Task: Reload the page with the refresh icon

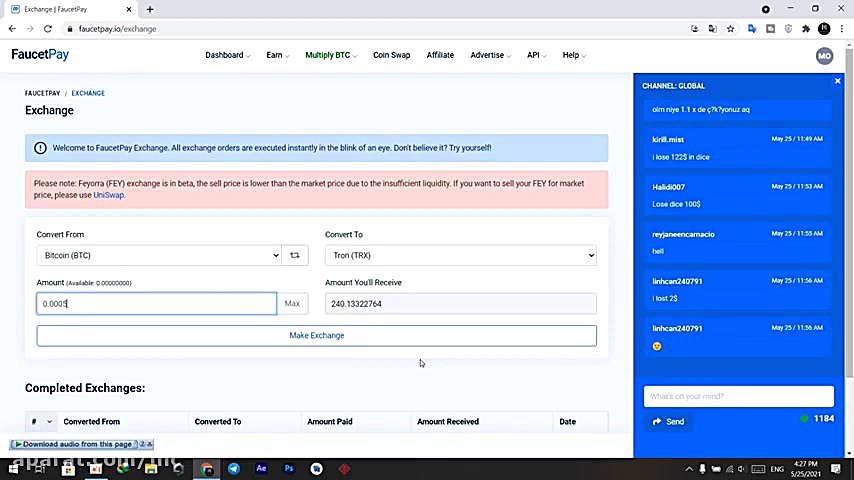Action: [48, 29]
